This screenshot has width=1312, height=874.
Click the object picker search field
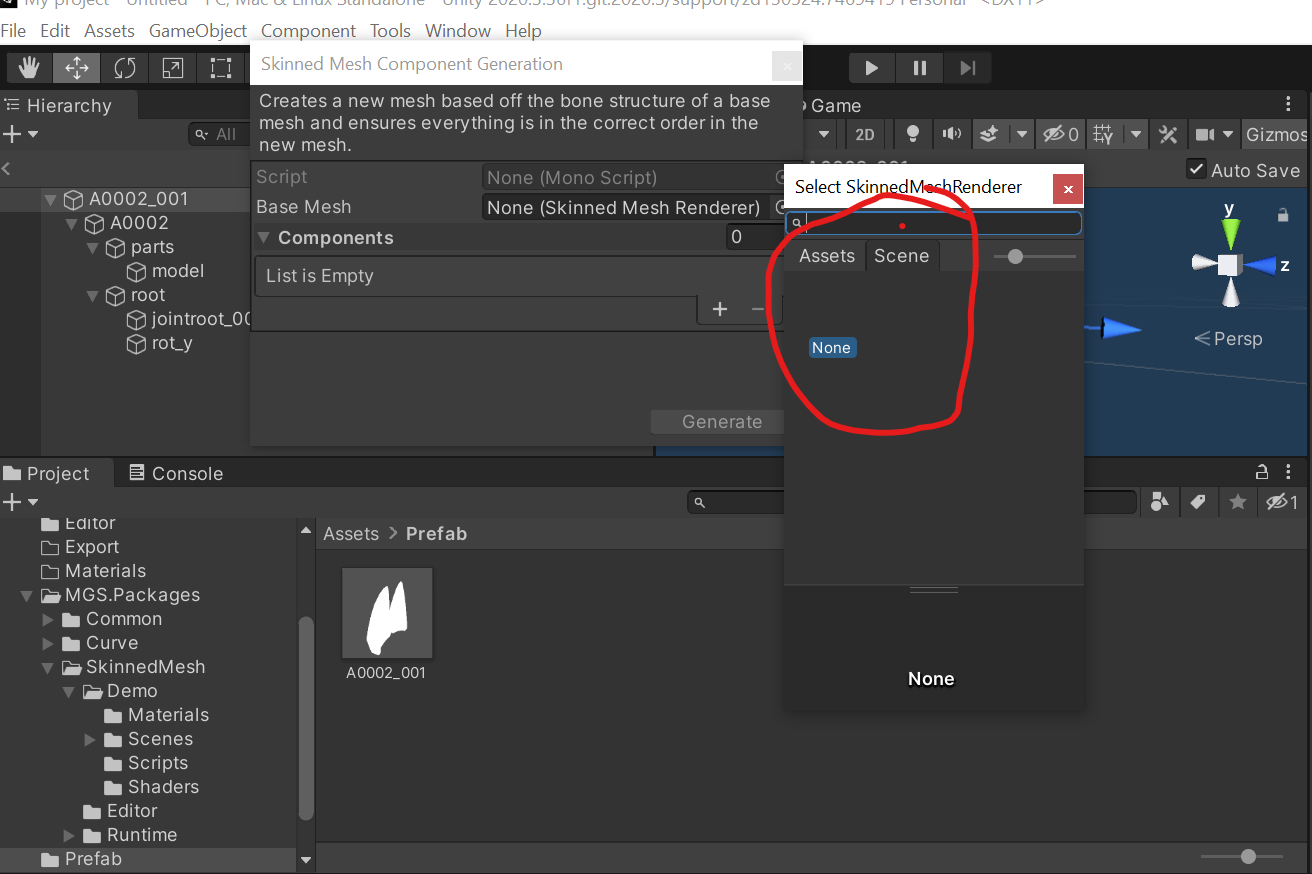(934, 223)
